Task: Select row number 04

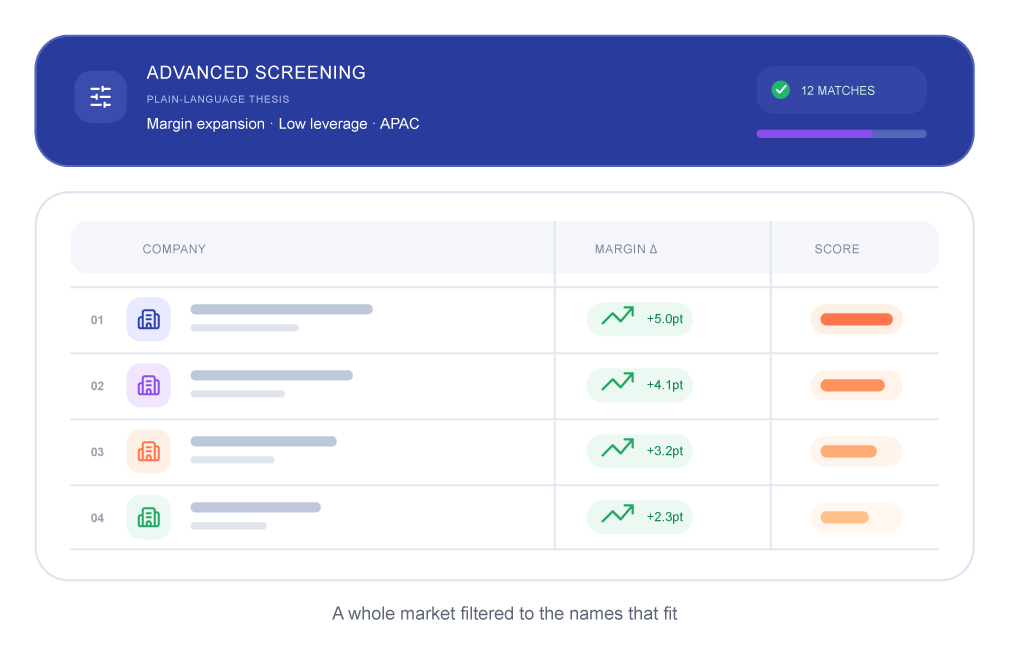Action: (97, 518)
